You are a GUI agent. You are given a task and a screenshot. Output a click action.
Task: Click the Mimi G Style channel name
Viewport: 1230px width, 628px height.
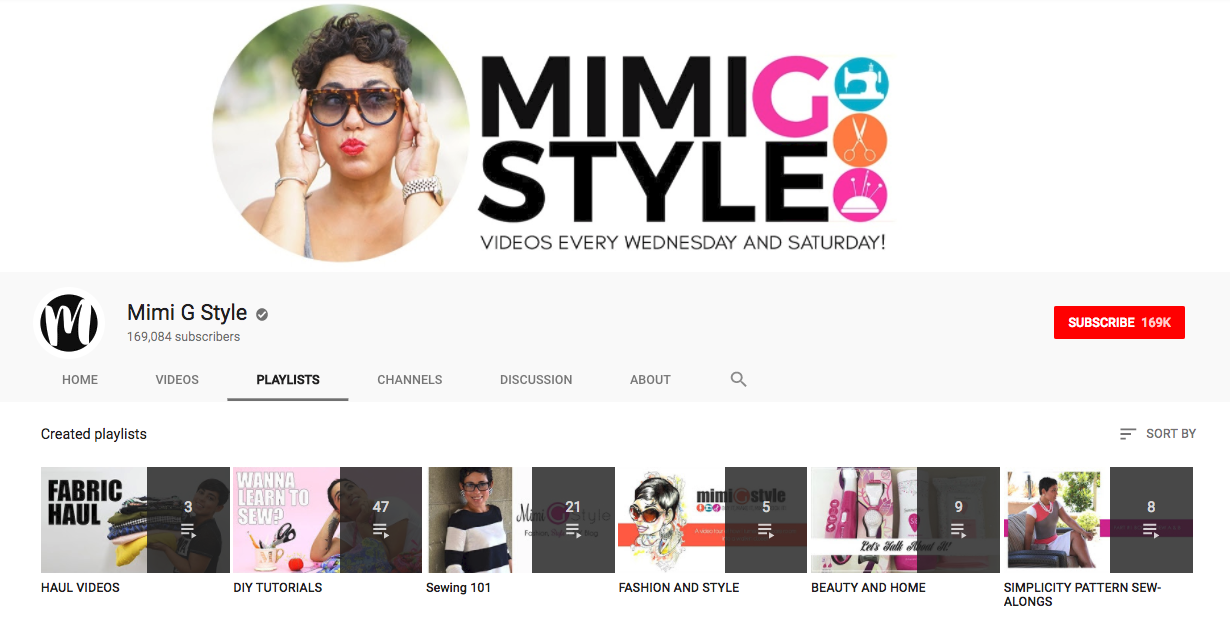187,313
